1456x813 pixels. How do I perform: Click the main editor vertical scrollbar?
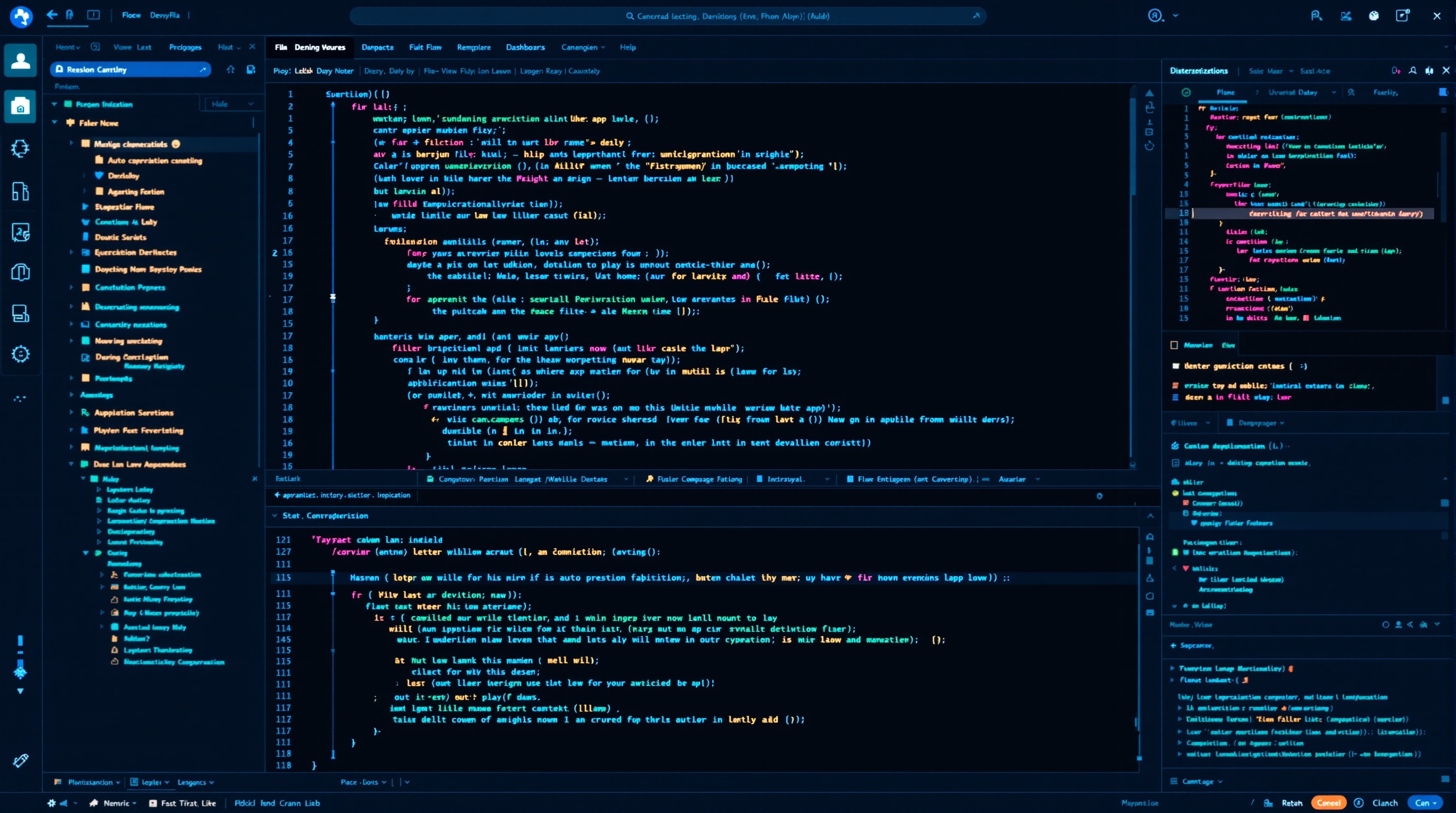(x=1132, y=147)
